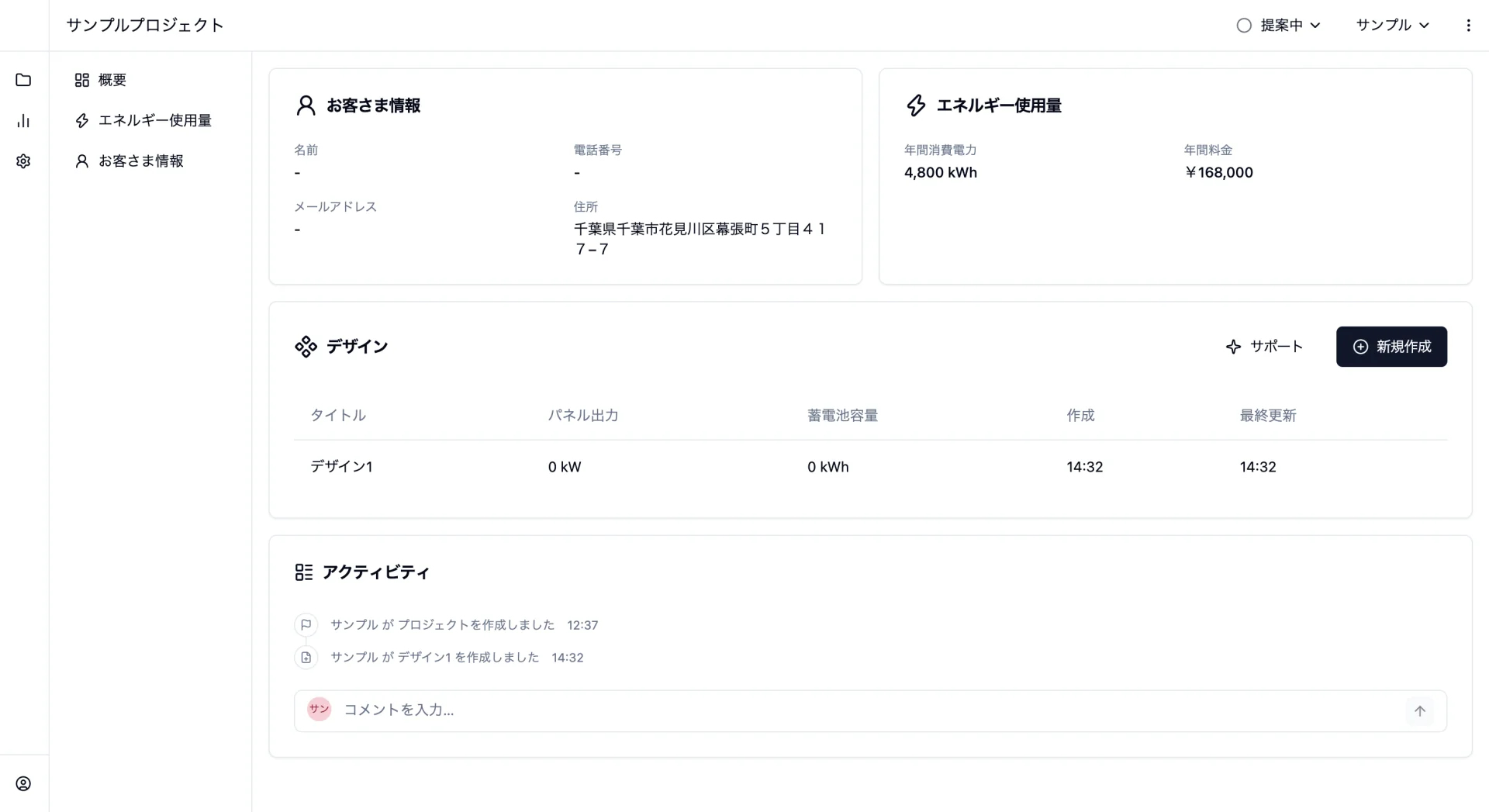Viewport: 1489px width, 812px height.
Task: Click the 蓄電池容量 column header
Action: click(x=842, y=416)
